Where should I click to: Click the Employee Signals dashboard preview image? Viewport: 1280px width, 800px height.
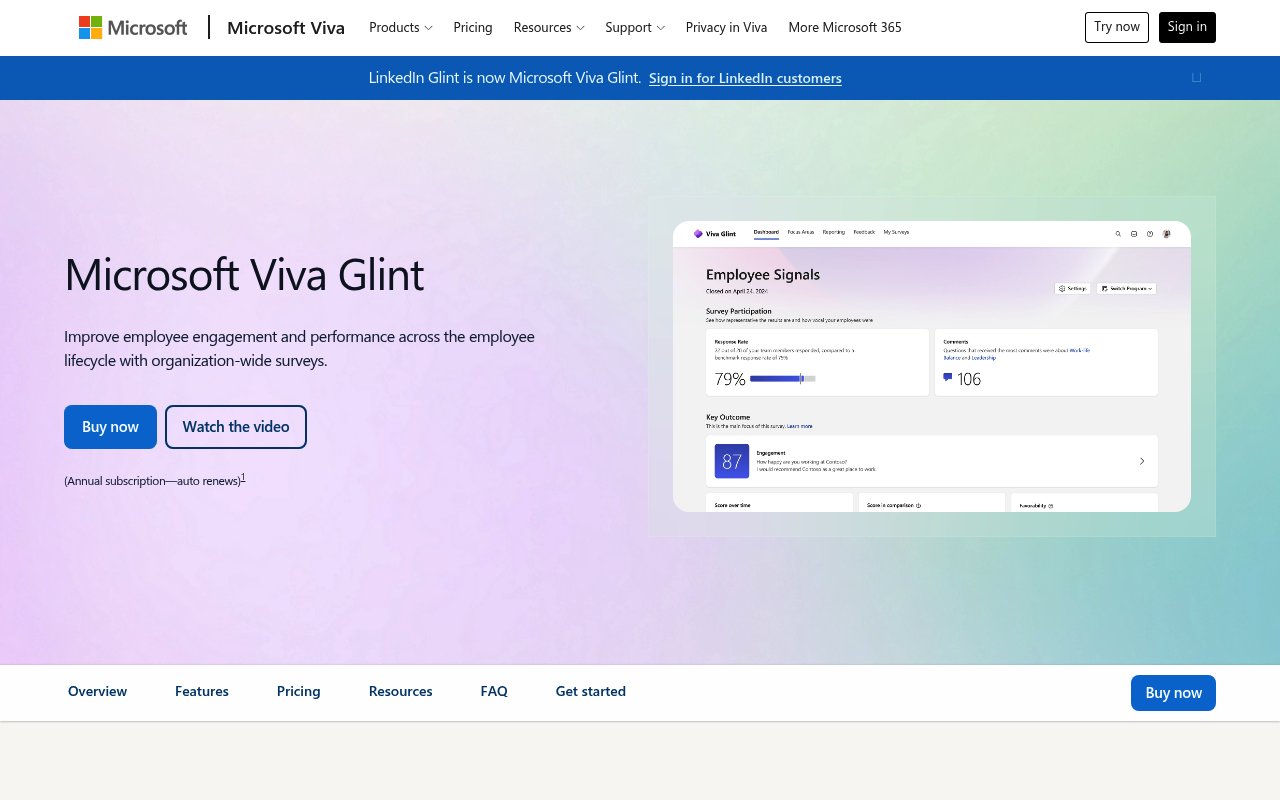pos(932,366)
